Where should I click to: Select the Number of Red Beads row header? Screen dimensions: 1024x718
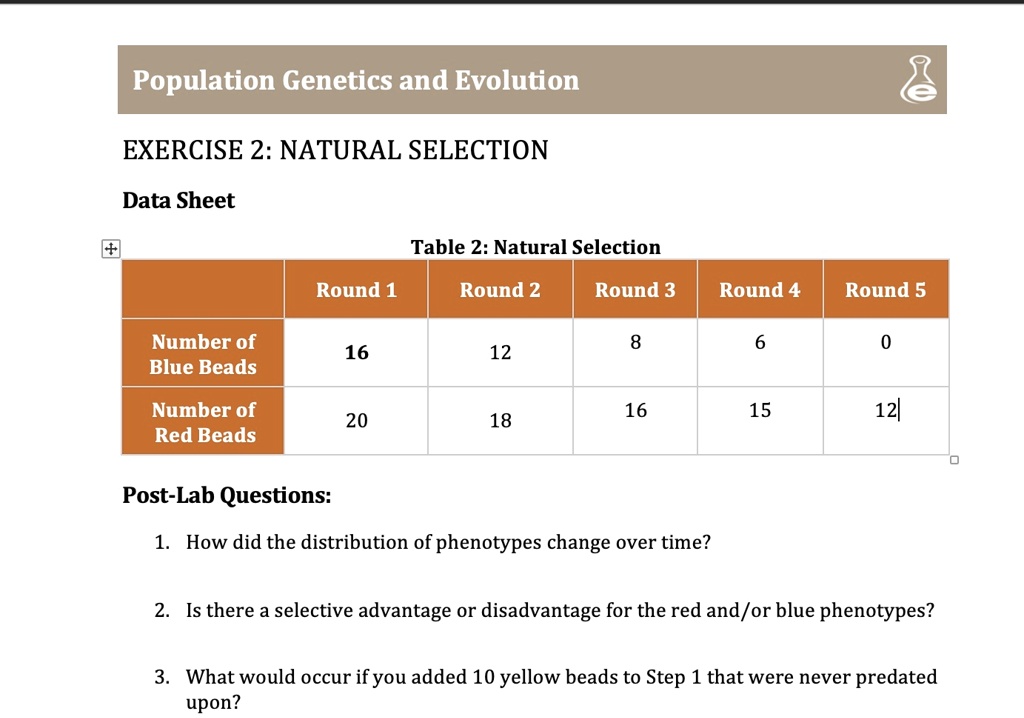click(203, 422)
